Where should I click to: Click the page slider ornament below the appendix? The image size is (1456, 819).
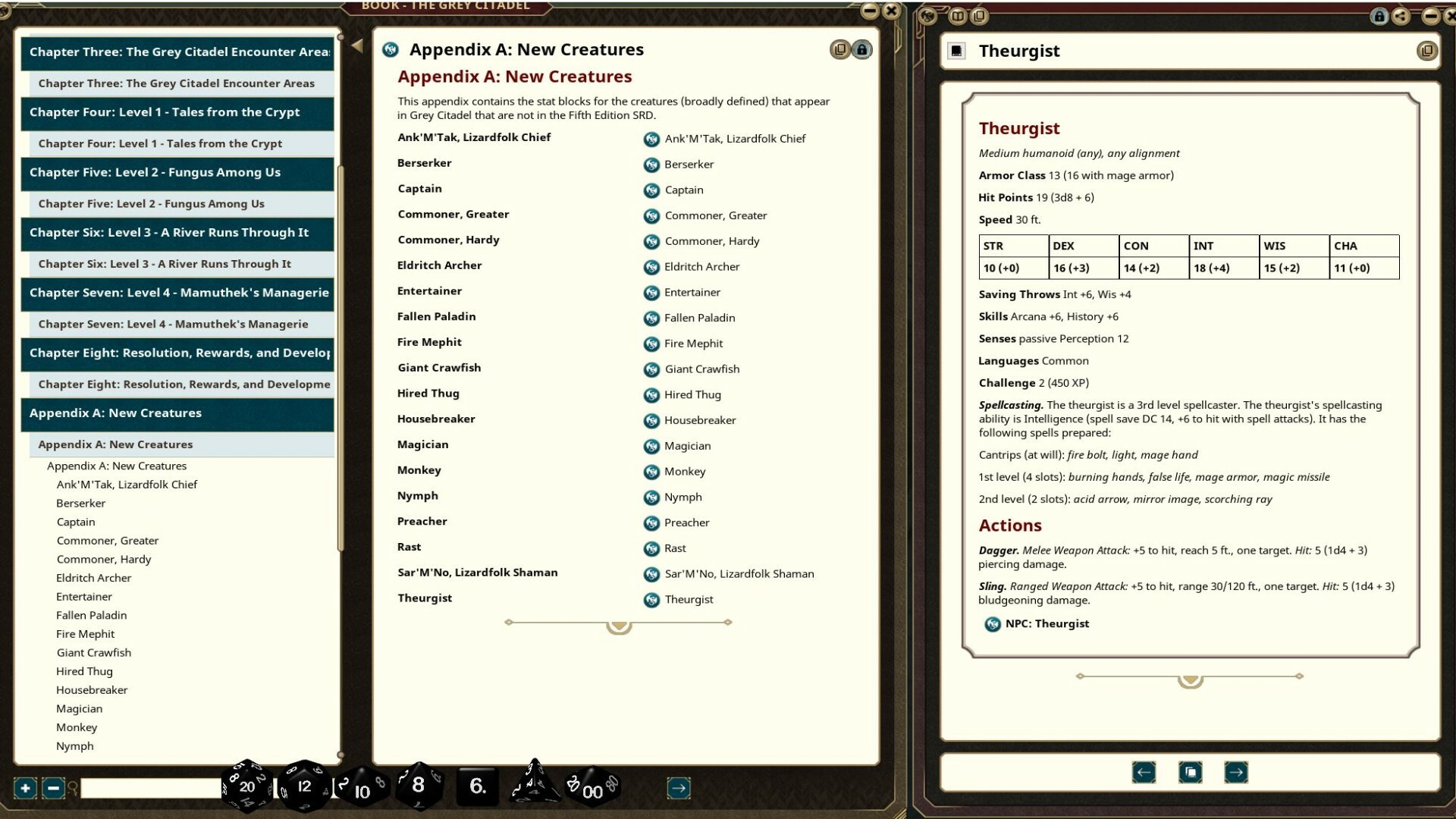tap(618, 625)
